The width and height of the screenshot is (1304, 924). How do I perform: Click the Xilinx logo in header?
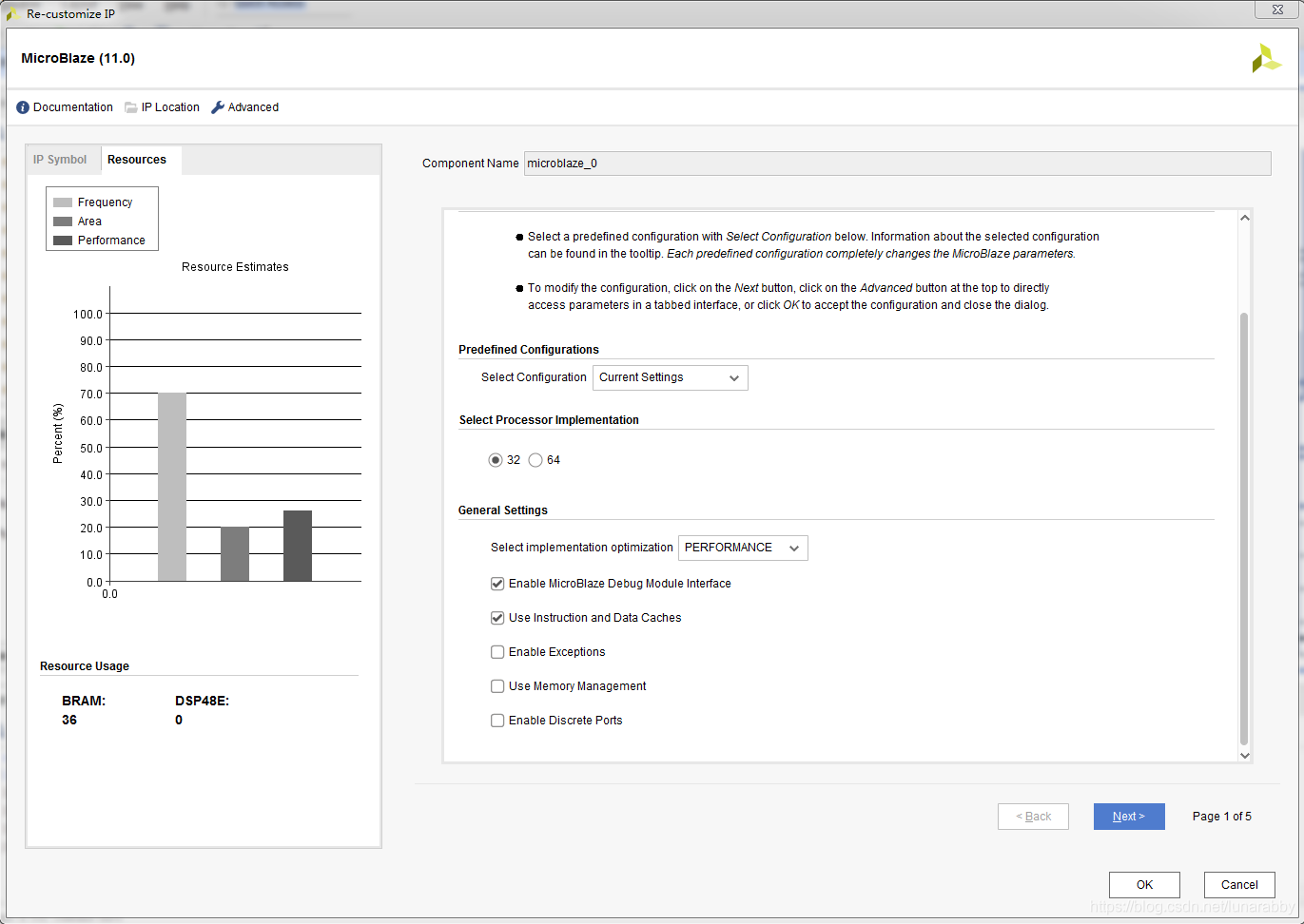point(1267,58)
